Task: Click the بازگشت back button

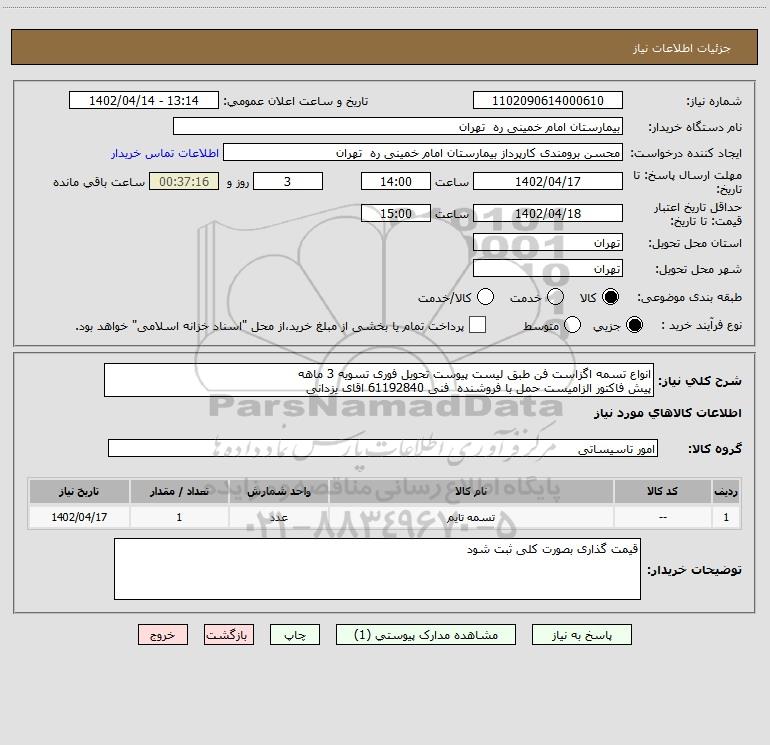Action: click(229, 635)
